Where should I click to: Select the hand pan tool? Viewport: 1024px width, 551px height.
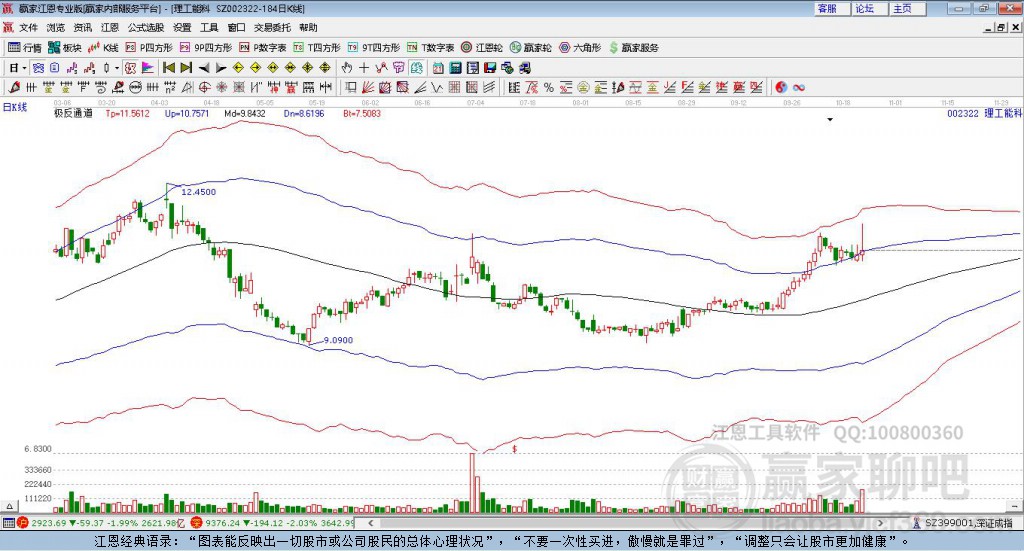pos(347,68)
